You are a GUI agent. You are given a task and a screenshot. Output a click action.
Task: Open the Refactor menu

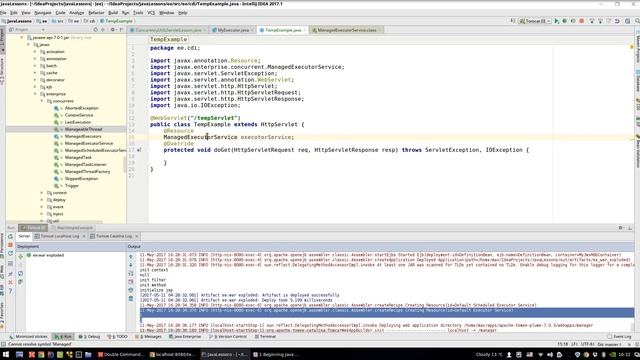click(96, 13)
